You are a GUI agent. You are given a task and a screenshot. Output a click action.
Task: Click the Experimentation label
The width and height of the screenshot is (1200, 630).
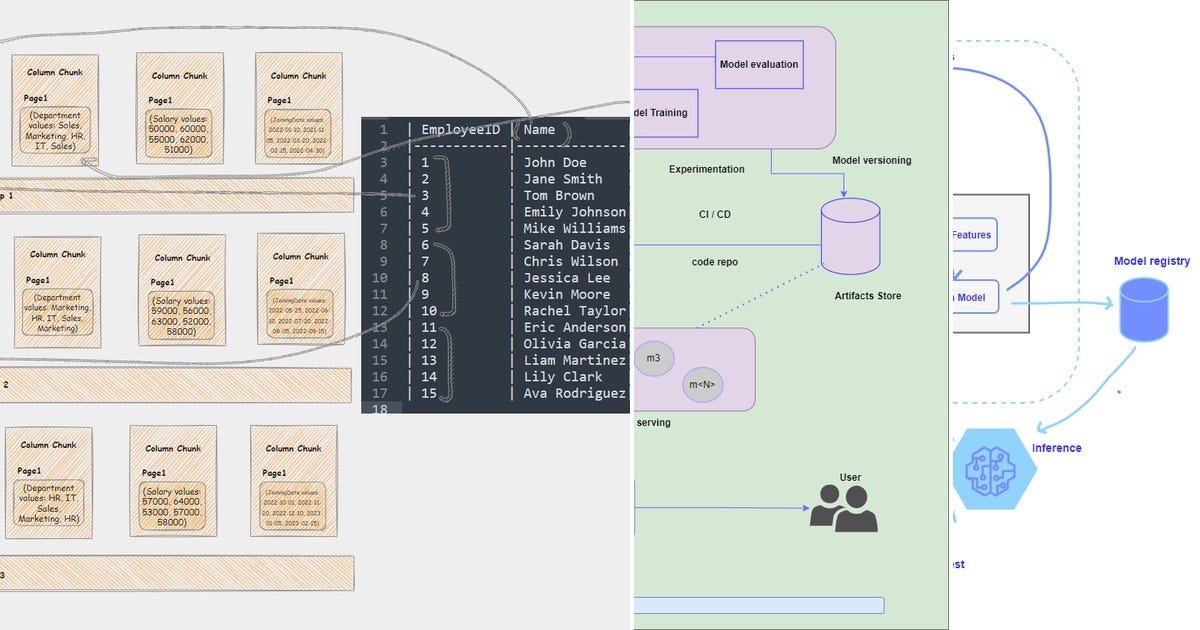pos(707,169)
